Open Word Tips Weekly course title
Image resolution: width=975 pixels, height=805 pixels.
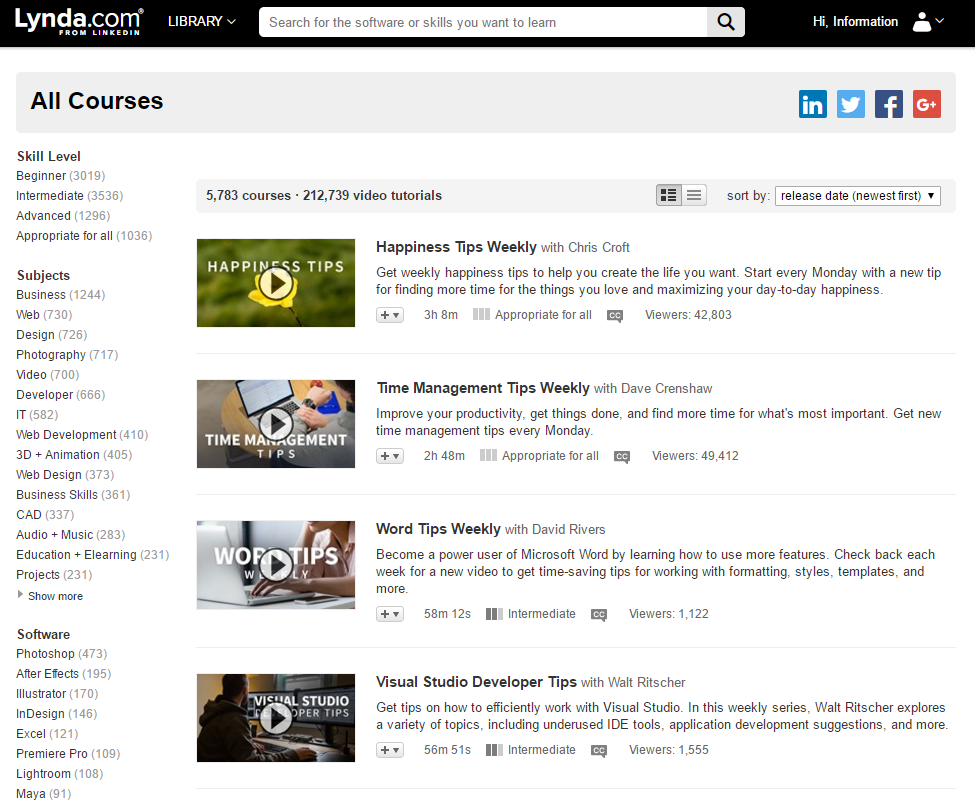438,529
